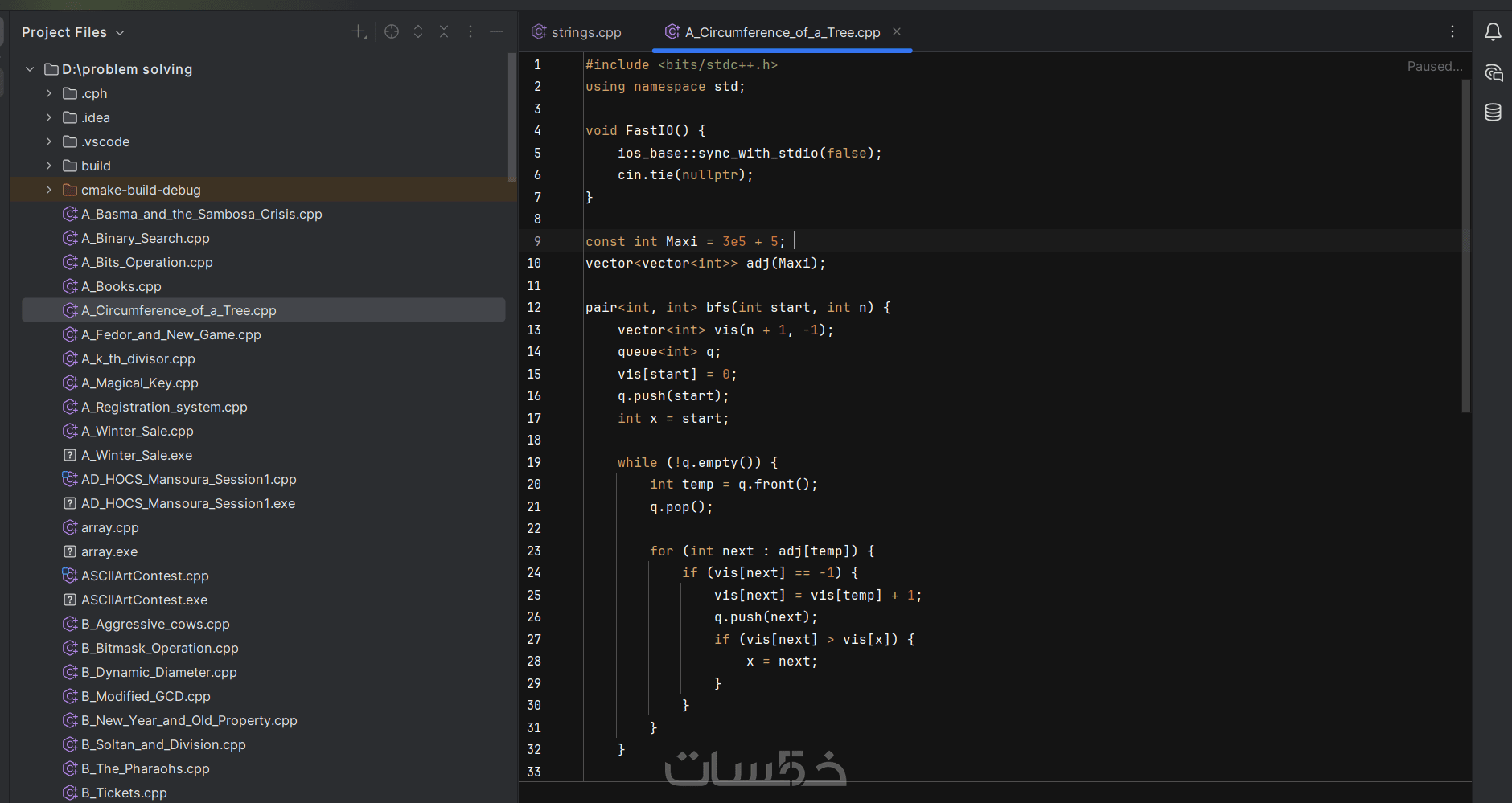Click the add new file plus icon
The height and width of the screenshot is (803, 1512).
click(x=359, y=32)
